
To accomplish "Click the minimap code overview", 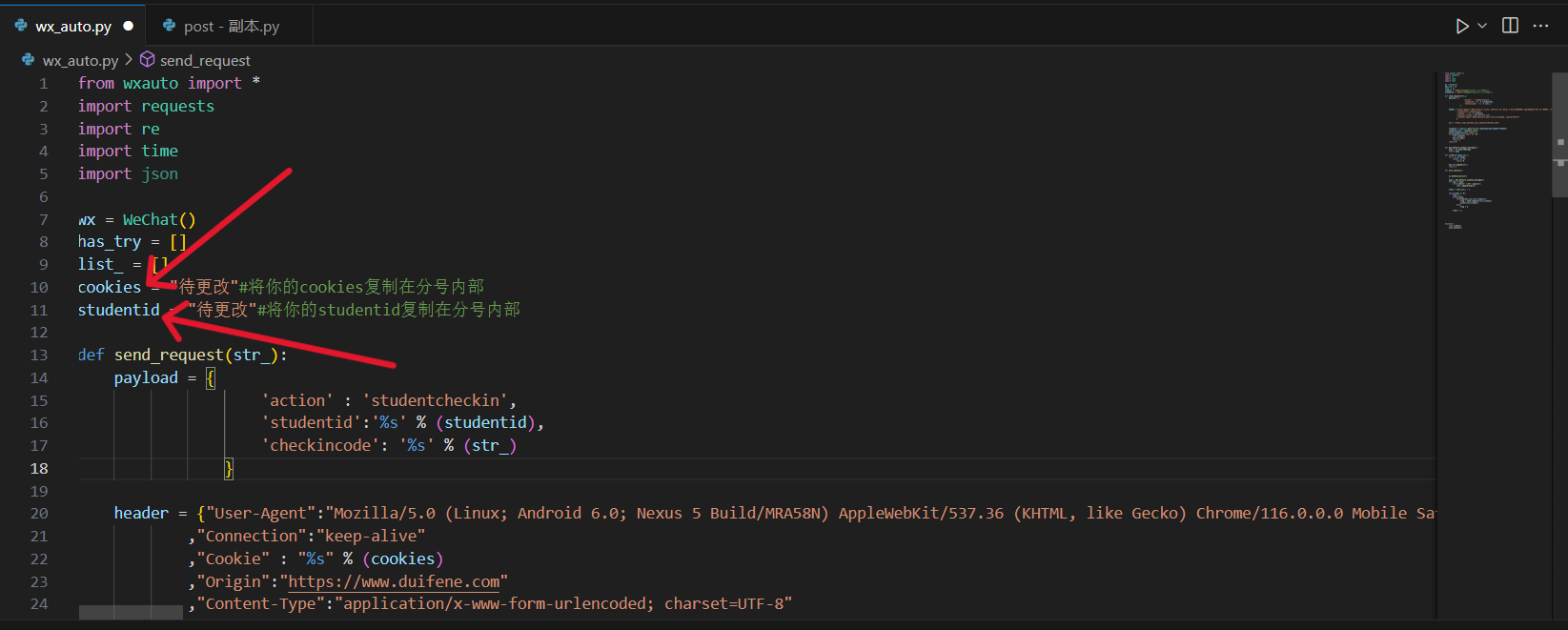I will coord(1492,152).
